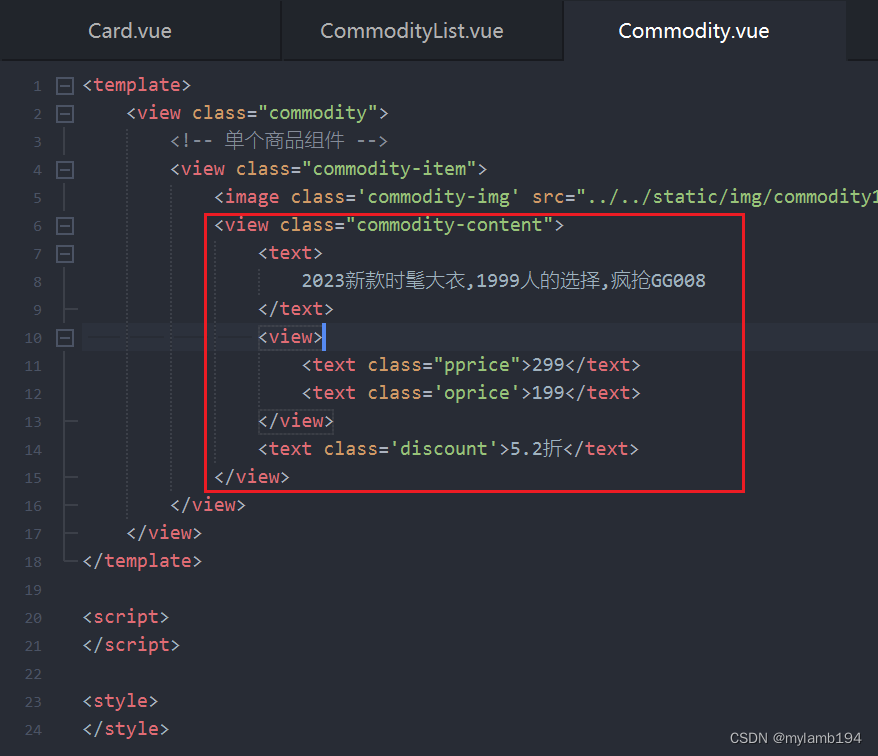Click the opening style tag
878x756 pixels.
pyautogui.click(x=120, y=701)
